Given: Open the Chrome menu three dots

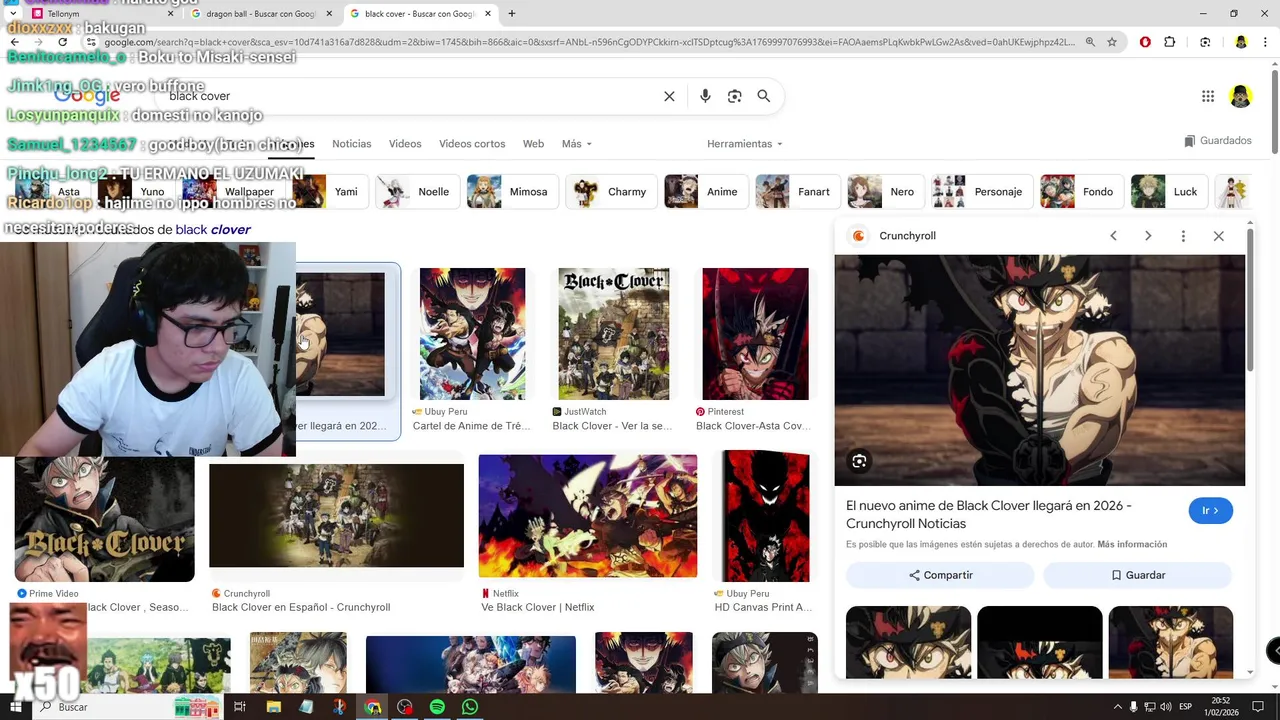Looking at the screenshot, I should (1265, 42).
